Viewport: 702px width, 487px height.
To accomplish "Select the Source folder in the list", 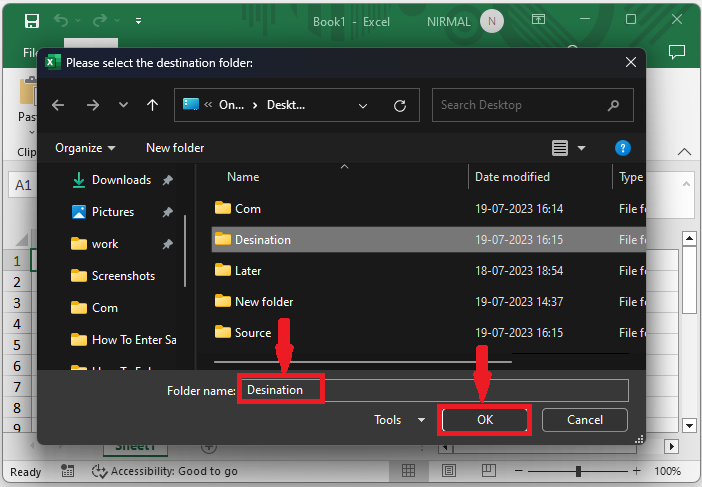I will 252,333.
